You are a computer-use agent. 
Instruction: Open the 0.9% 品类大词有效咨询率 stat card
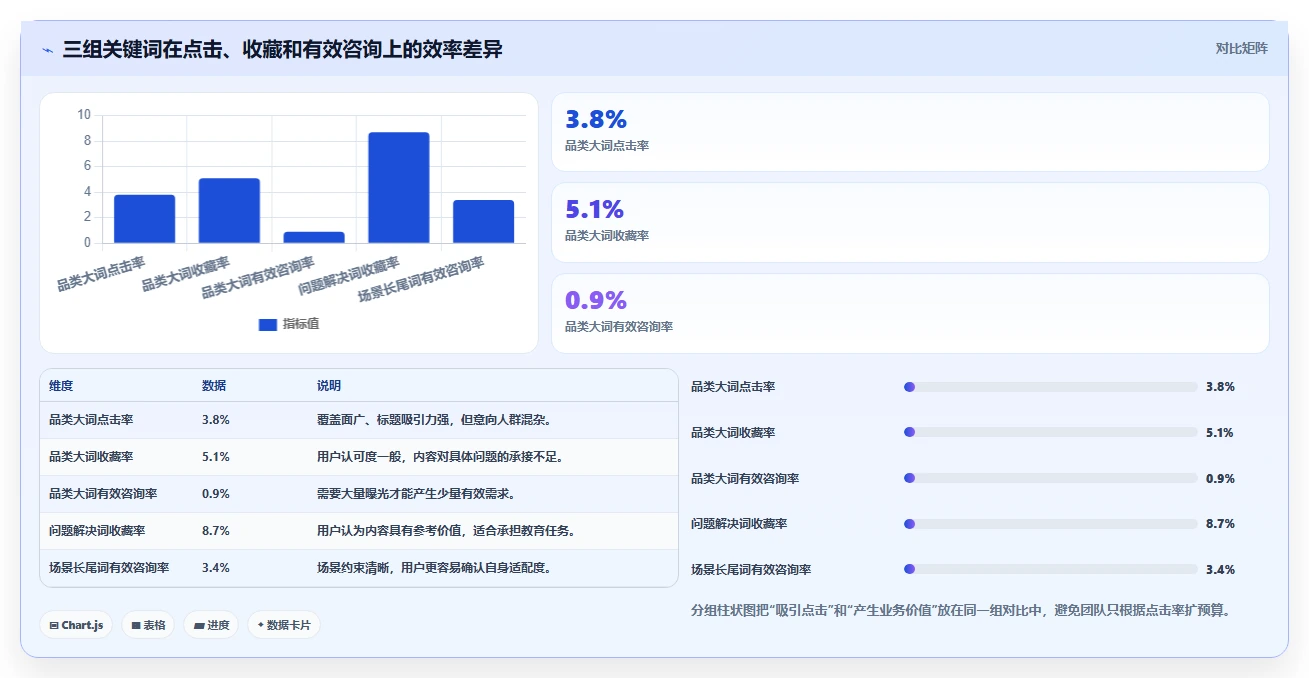click(x=910, y=313)
